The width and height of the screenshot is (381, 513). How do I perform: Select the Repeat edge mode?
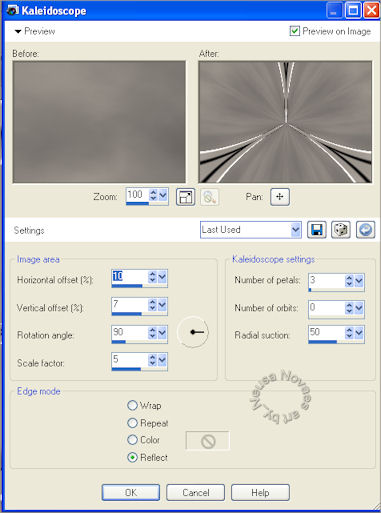pyautogui.click(x=132, y=423)
